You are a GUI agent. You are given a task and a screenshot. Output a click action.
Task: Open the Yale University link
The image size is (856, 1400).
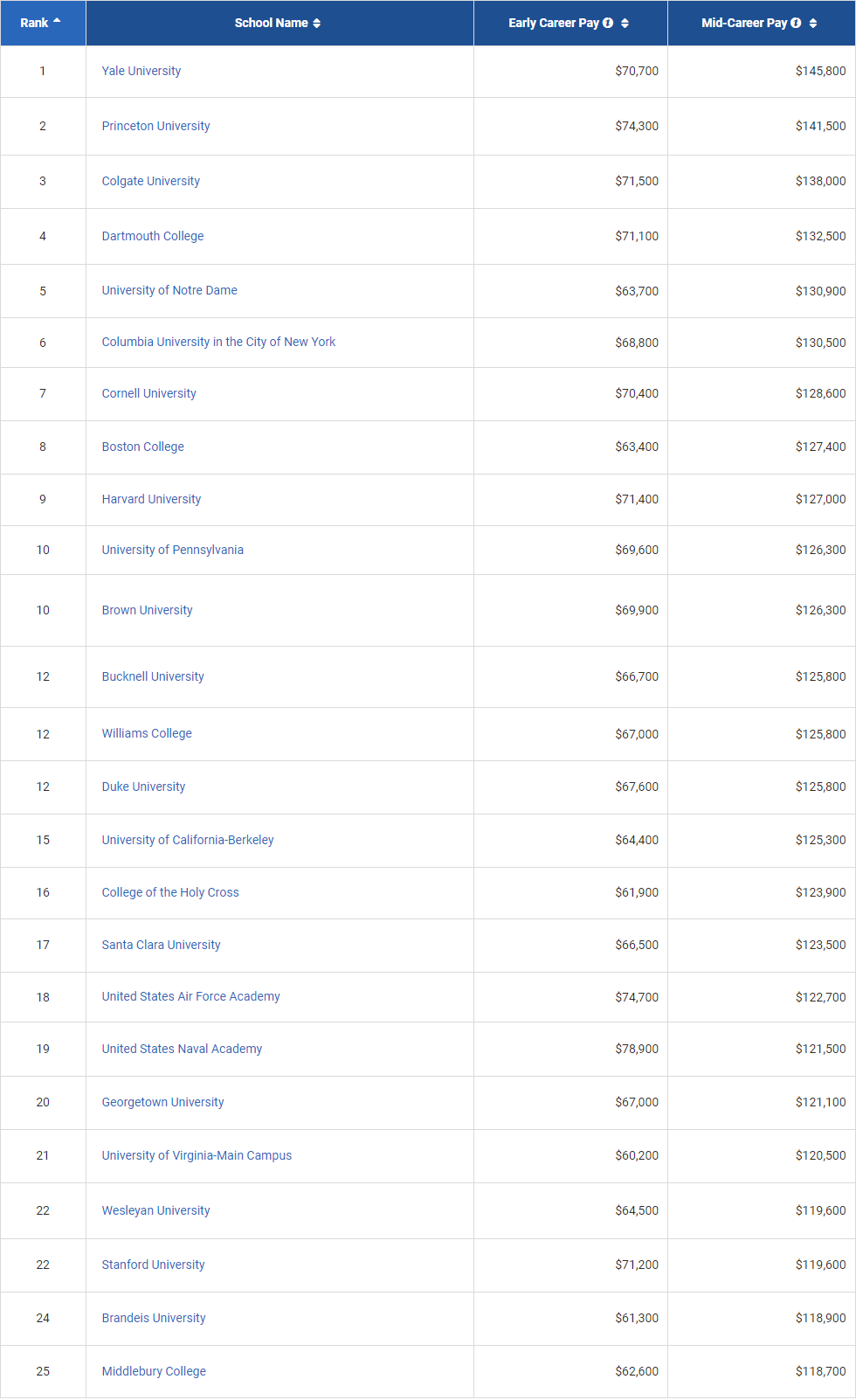(x=142, y=71)
